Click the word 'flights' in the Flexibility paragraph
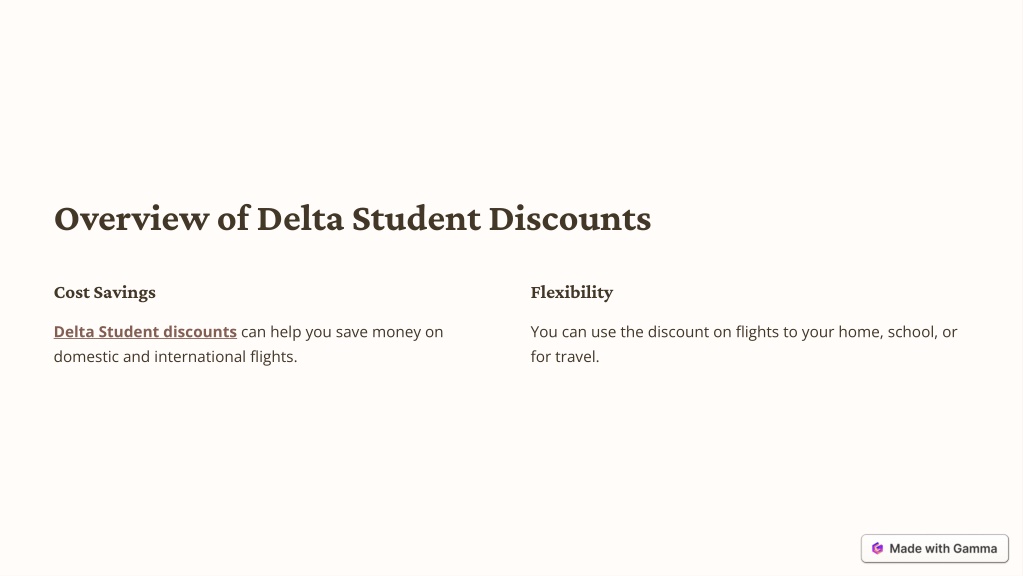Image resolution: width=1023 pixels, height=576 pixels. click(757, 332)
